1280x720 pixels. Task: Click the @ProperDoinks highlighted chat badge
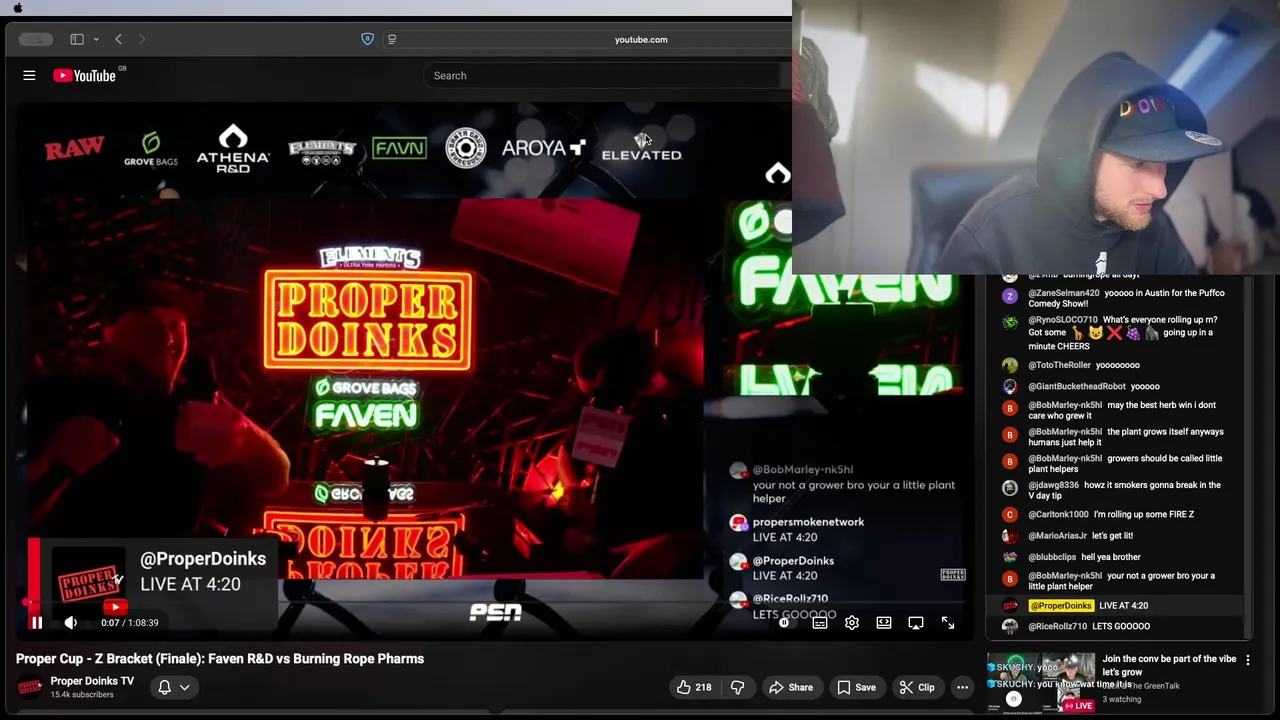click(x=1061, y=606)
